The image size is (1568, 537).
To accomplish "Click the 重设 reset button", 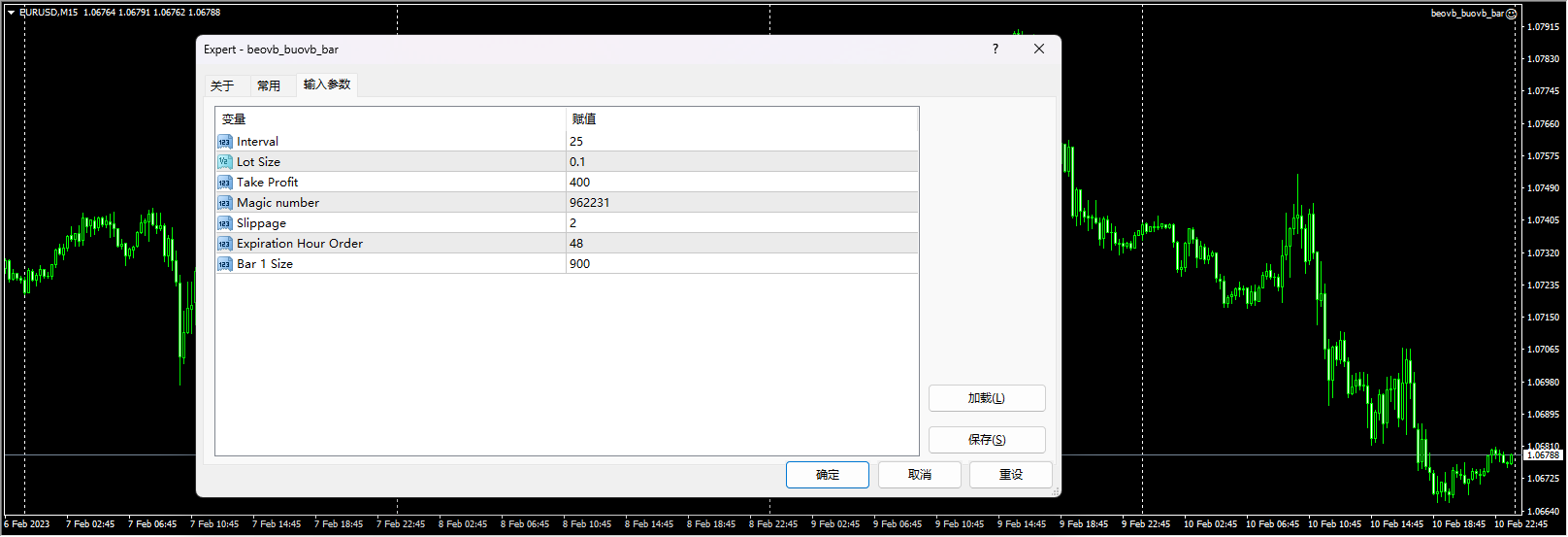I will (1011, 475).
